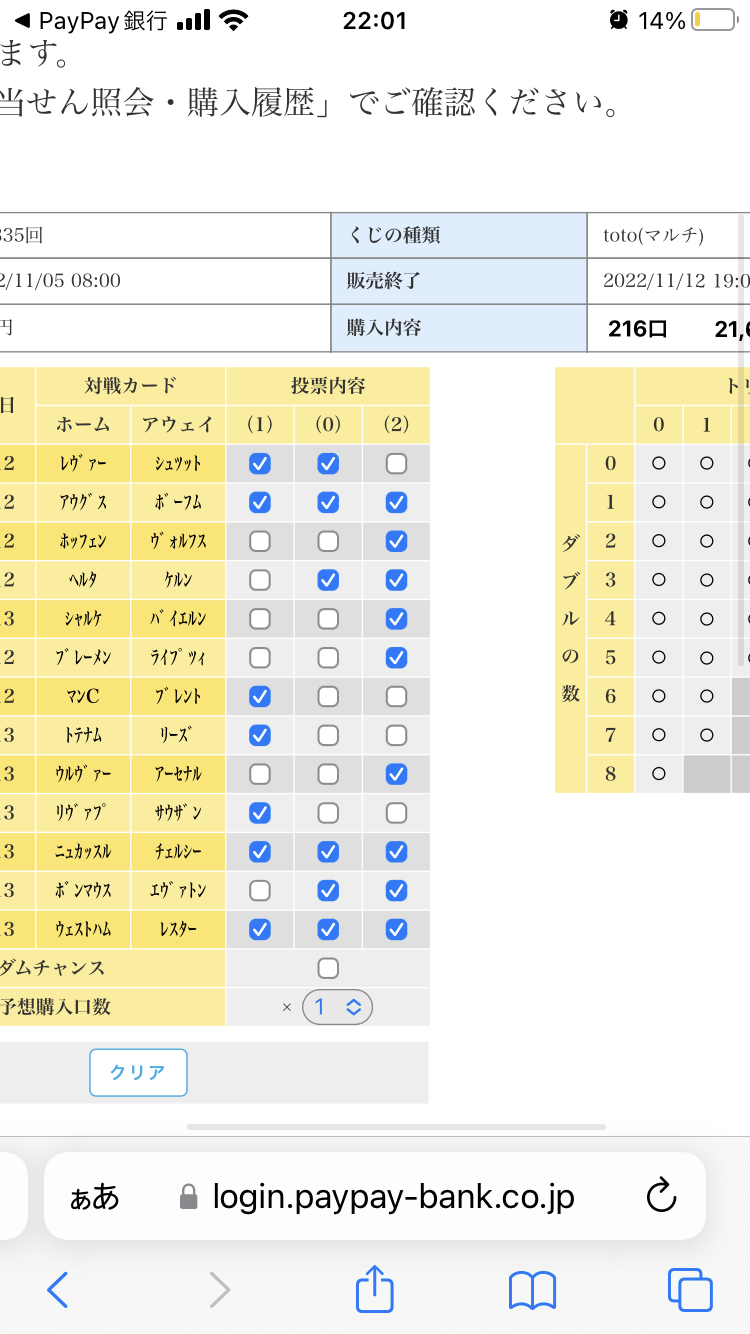Check (1) for ホッフェン vs ヴォルフス
The height and width of the screenshot is (1334, 750).
point(260,541)
